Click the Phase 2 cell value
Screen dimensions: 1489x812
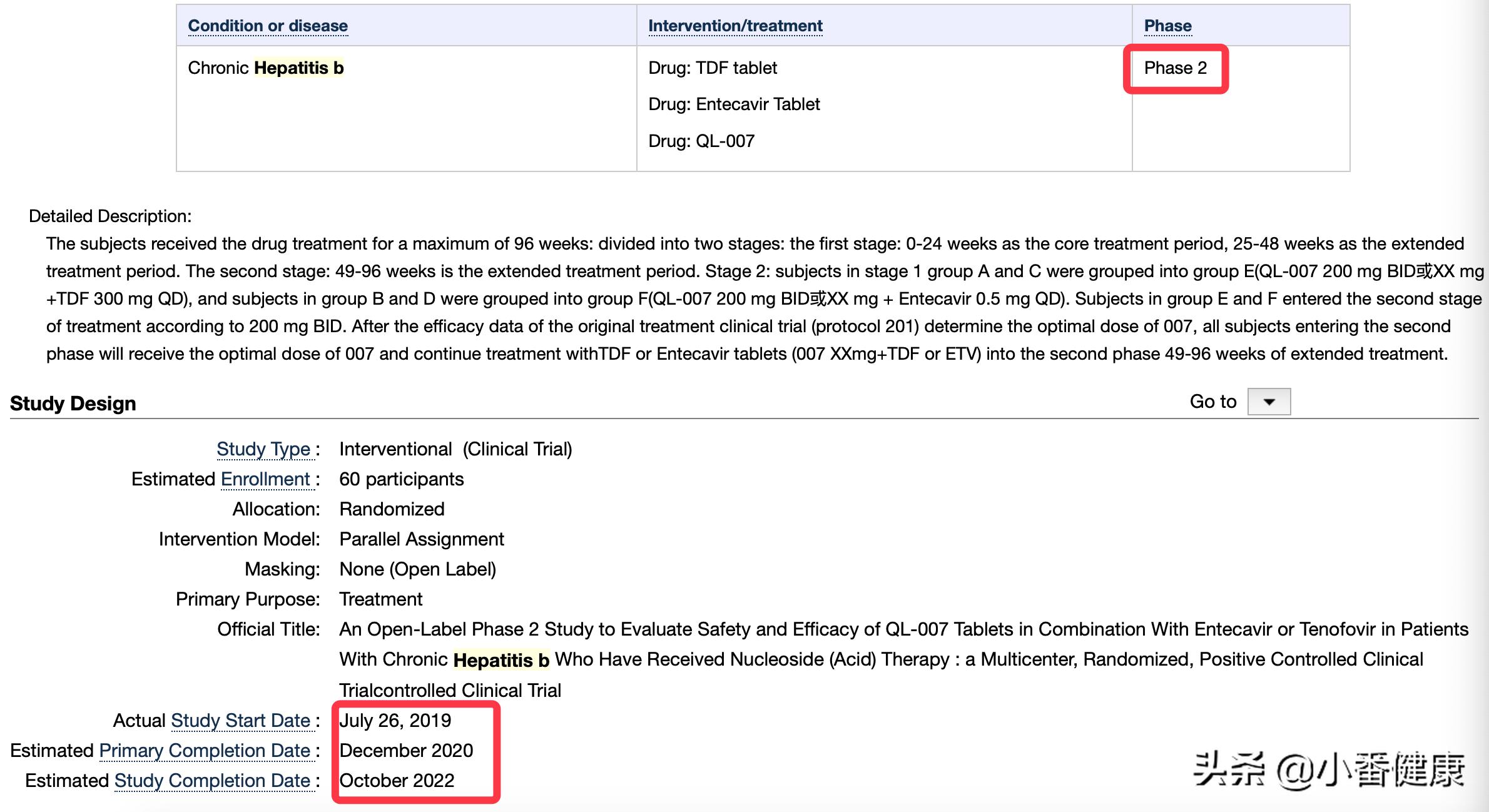click(1175, 68)
